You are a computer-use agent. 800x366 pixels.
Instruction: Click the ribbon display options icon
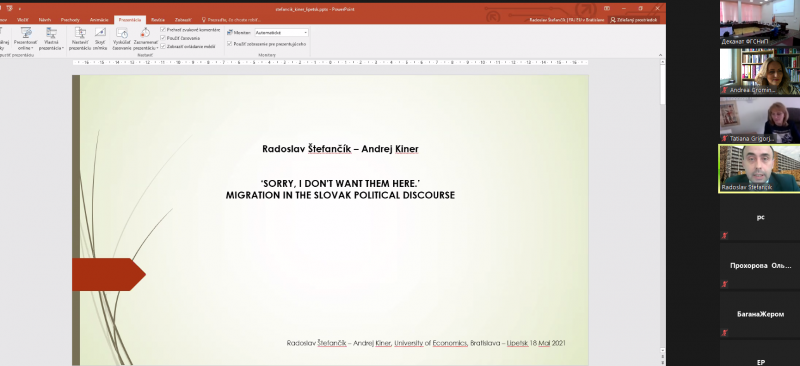click(x=607, y=9)
